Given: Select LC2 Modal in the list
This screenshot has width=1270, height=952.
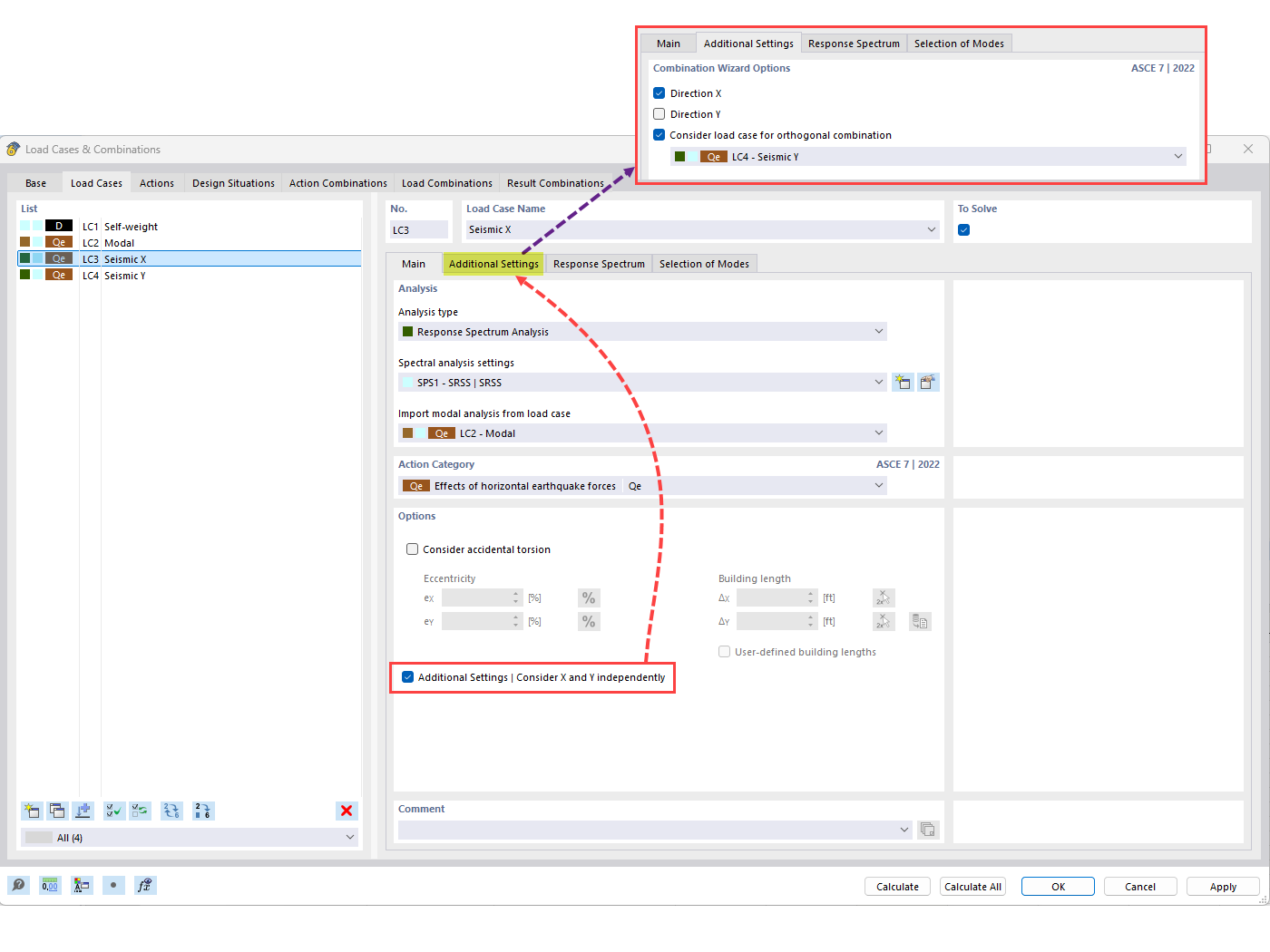Looking at the screenshot, I should tap(189, 242).
